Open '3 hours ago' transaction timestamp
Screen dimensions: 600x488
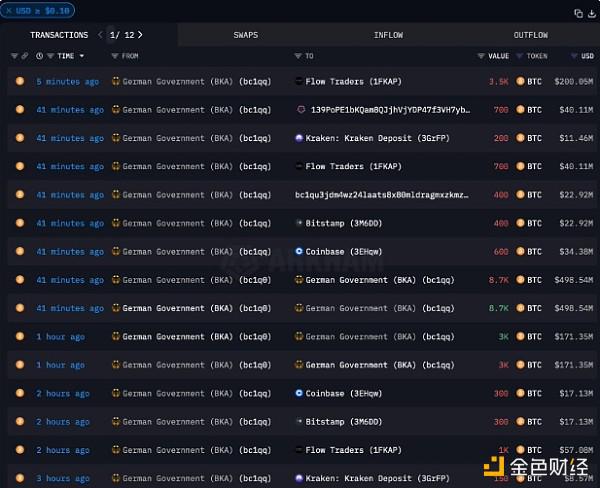coord(63,478)
